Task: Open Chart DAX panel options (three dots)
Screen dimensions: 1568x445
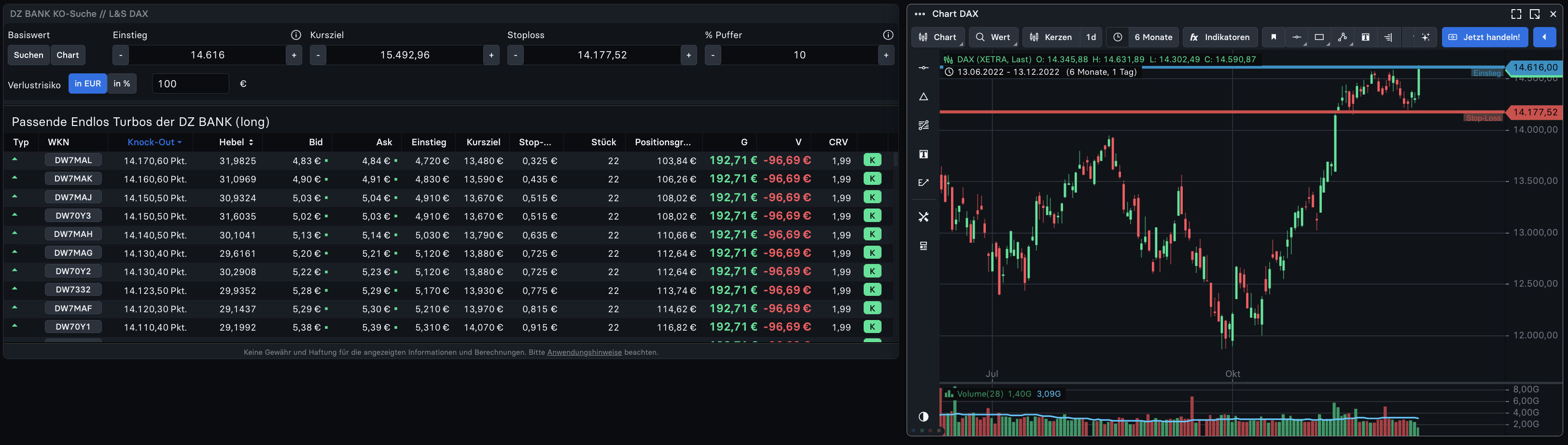Action: point(920,14)
